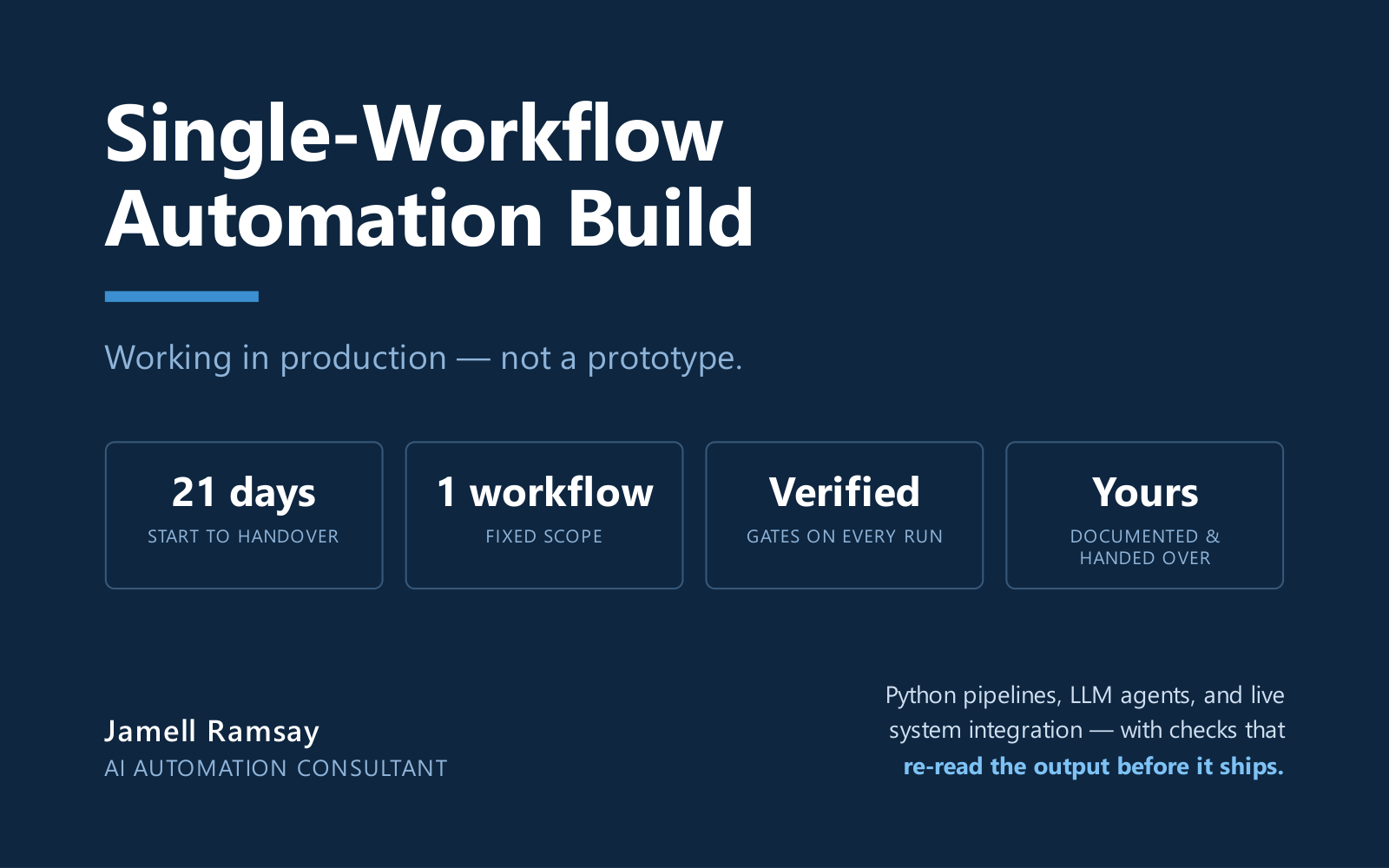1389x868 pixels.
Task: Click the 1 workflow card
Action: [544, 516]
